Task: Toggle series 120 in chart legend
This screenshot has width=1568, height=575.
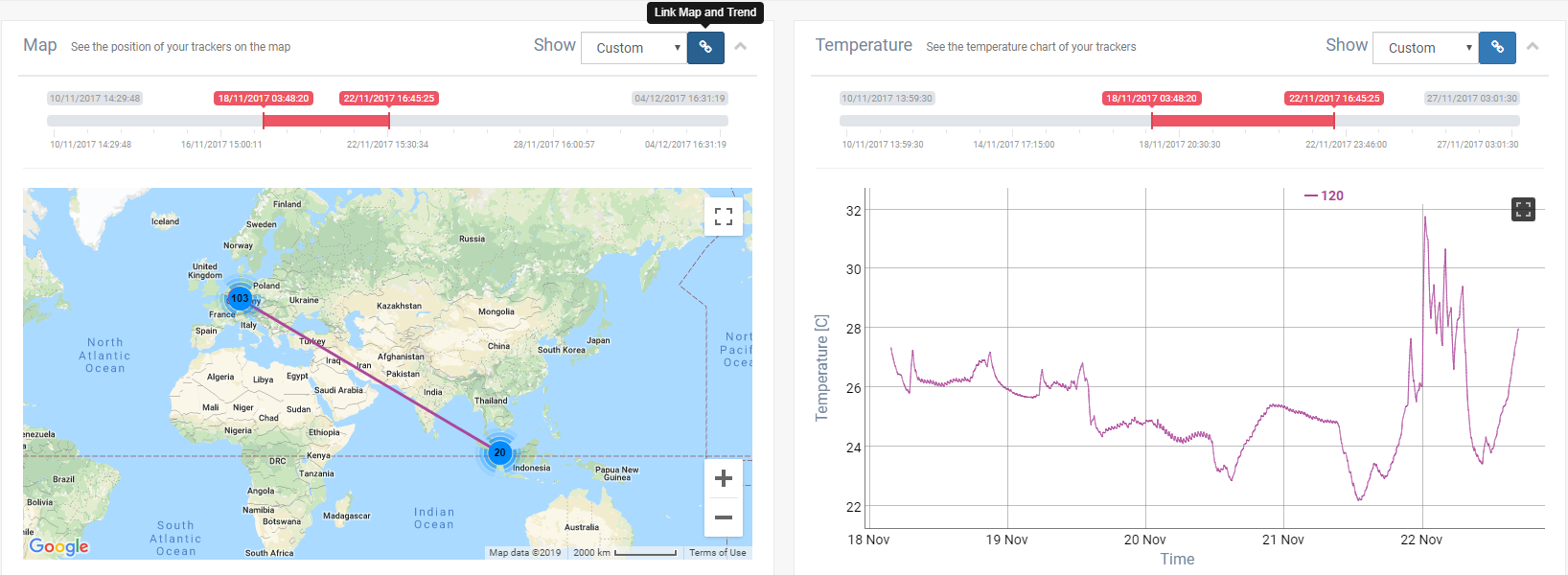Action: (1324, 195)
